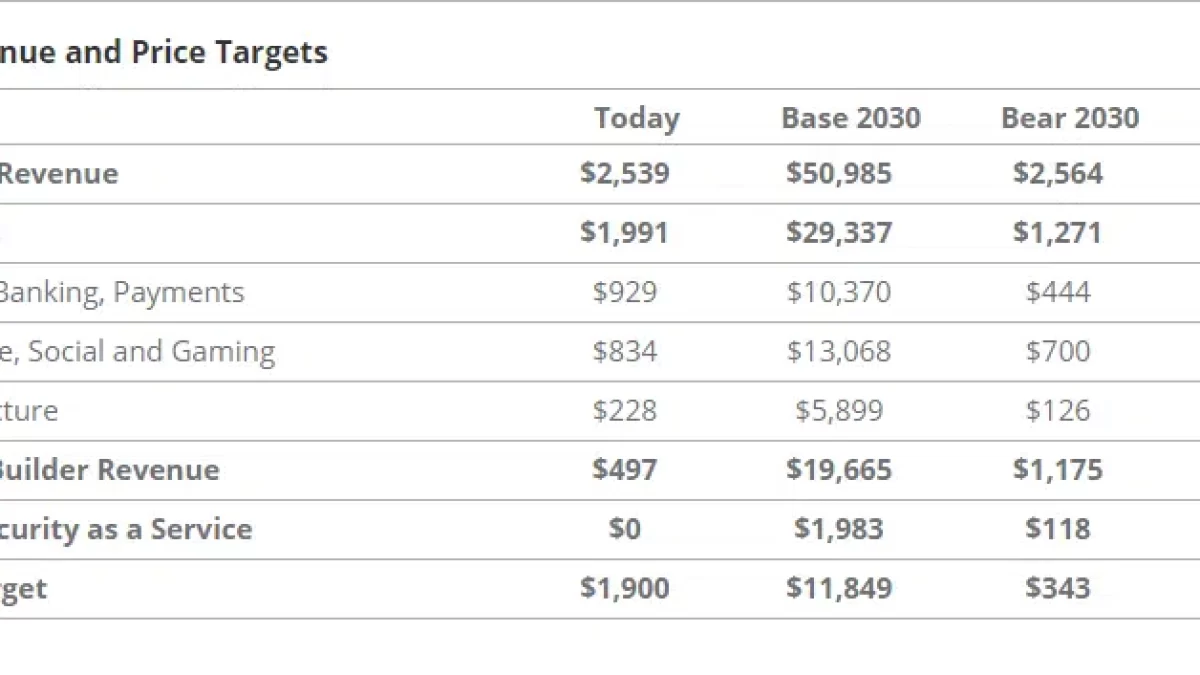Viewport: 1200px width, 675px height.
Task: Click the 'Base 2030' column header
Action: pos(850,118)
